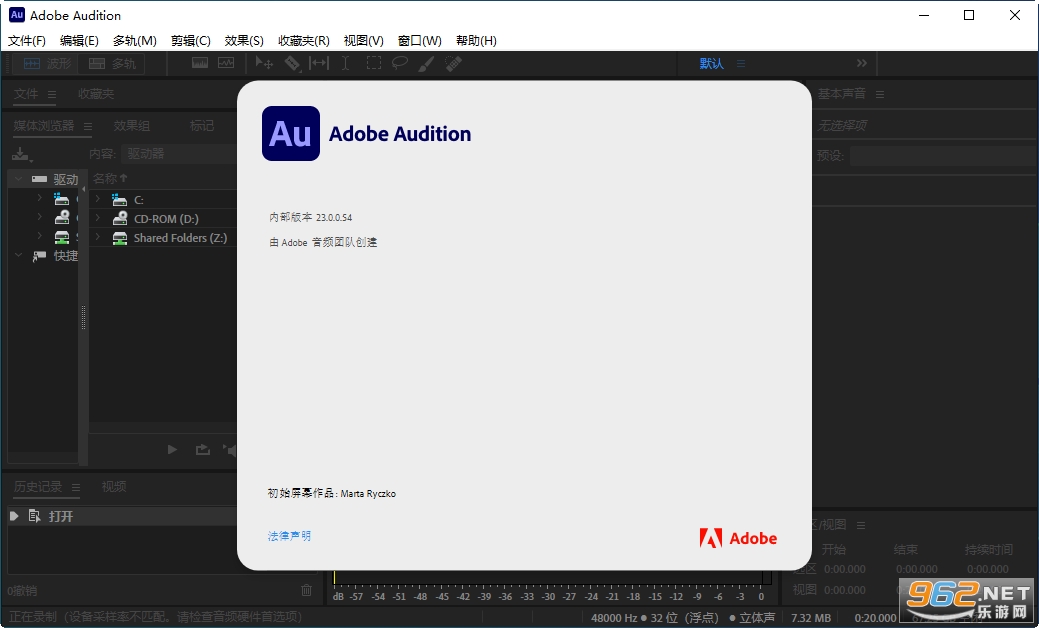The height and width of the screenshot is (628, 1039).
Task: Click the auto-play export icon in media browser
Action: [203, 450]
